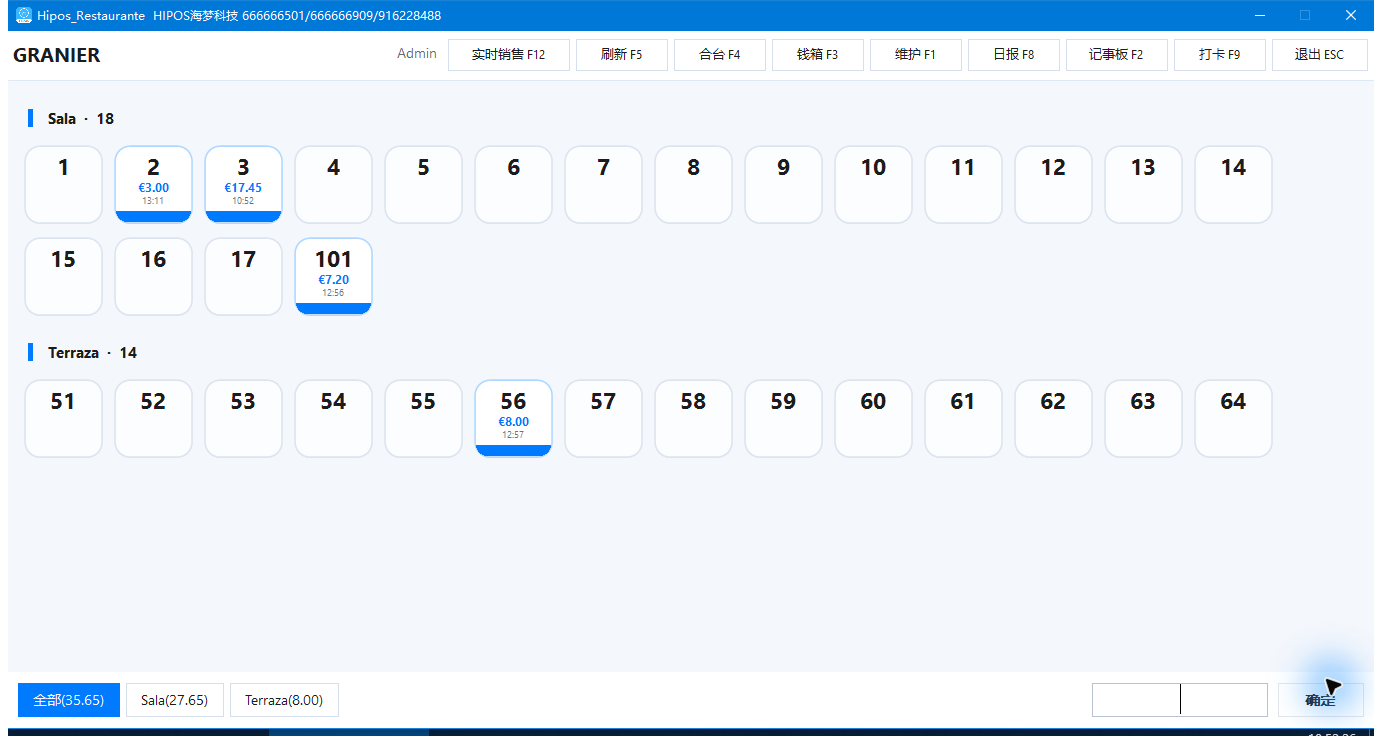Image resolution: width=1382 pixels, height=736 pixels.
Task: Open the cash drawer via 钱箱 F3
Action: click(x=818, y=55)
